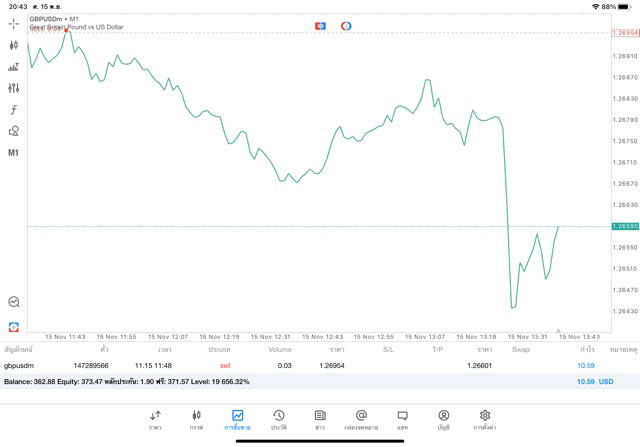Open the ราคา quotes tab
This screenshot has height=447, width=640.
(x=155, y=419)
